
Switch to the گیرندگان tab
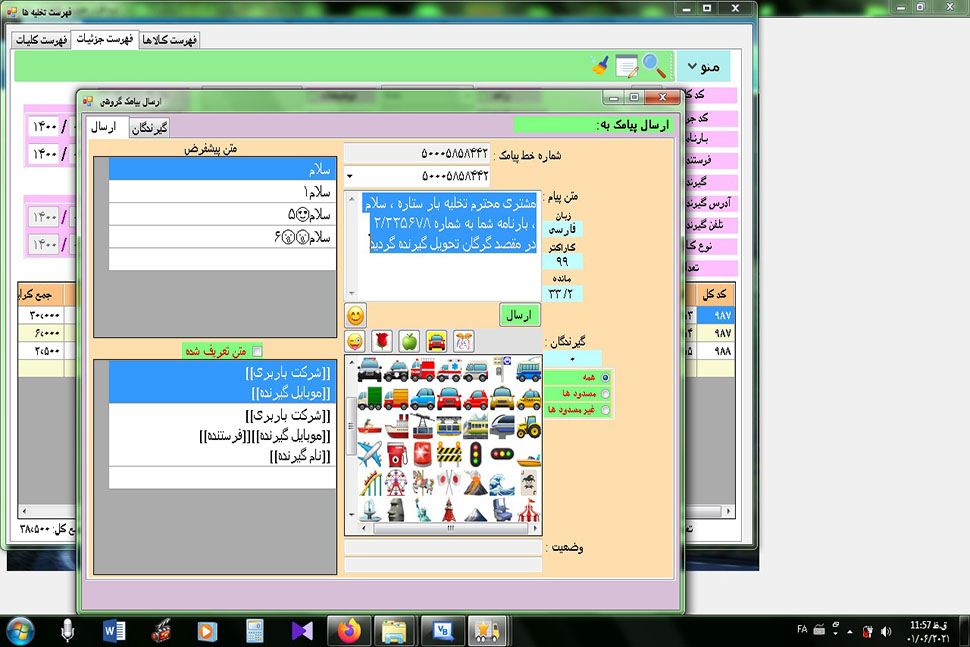pos(150,128)
